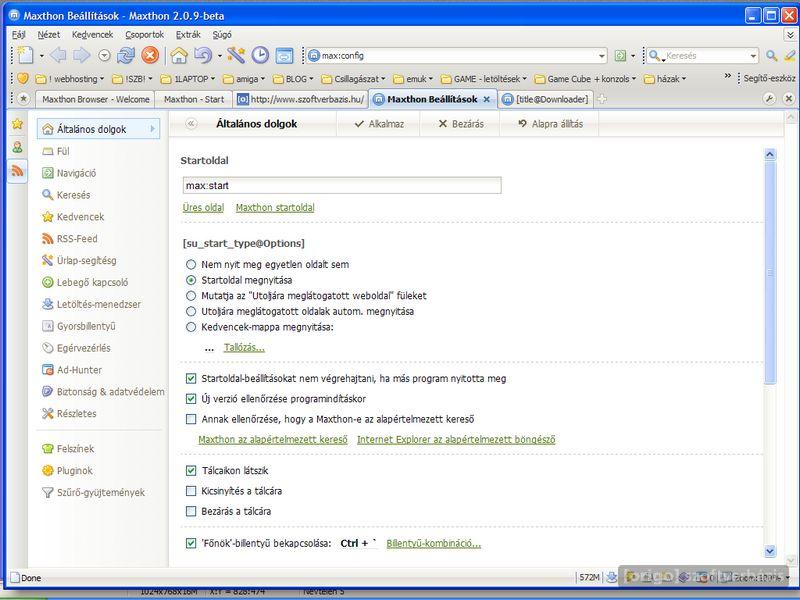Open the Csoportok menu
This screenshot has width=800, height=600.
(145, 35)
